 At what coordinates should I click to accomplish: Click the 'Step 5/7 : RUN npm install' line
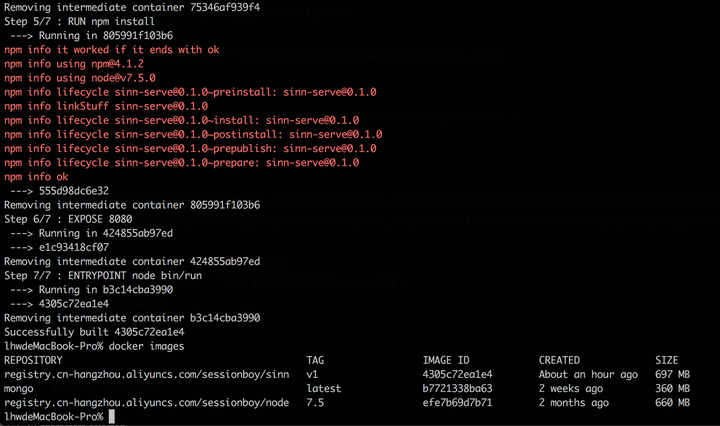(x=82, y=21)
